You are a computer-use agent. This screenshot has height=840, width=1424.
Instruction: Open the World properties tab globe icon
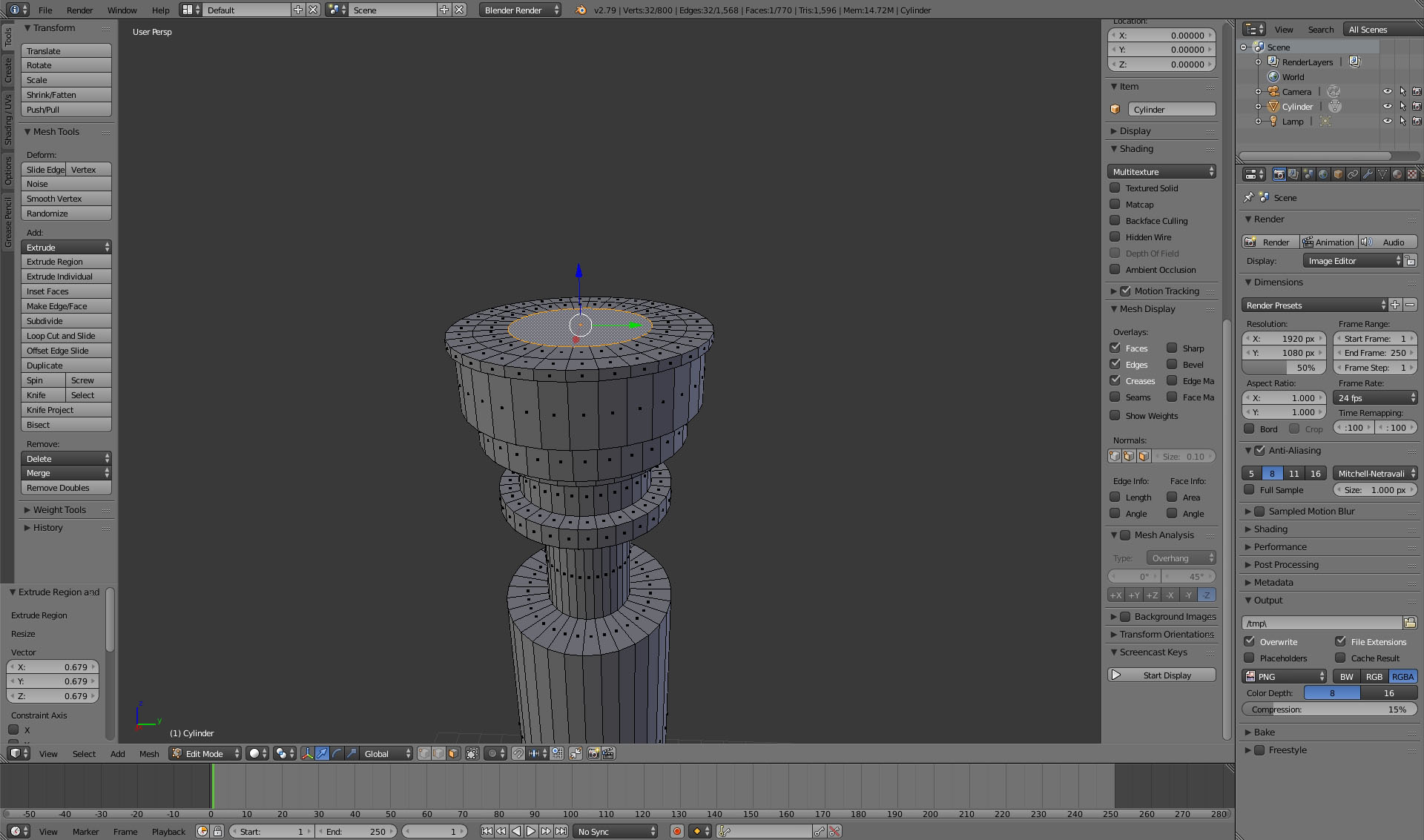click(x=1323, y=174)
